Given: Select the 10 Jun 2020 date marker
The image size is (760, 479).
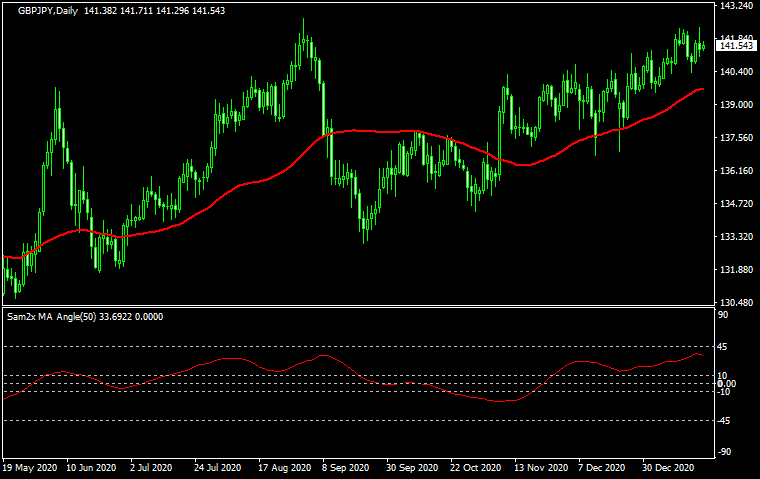Looking at the screenshot, I should [92, 468].
